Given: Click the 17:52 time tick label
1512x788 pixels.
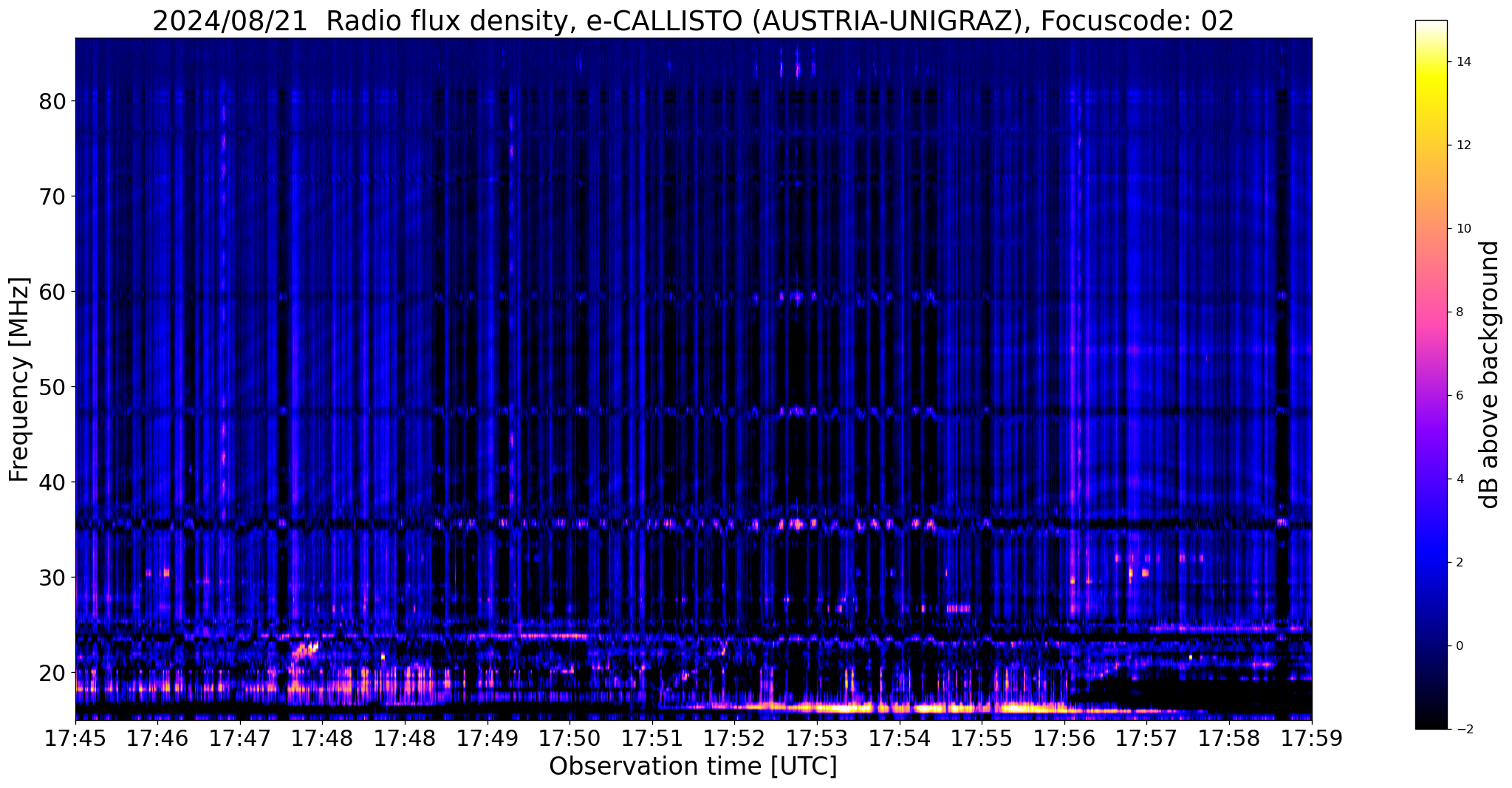Looking at the screenshot, I should [x=734, y=739].
